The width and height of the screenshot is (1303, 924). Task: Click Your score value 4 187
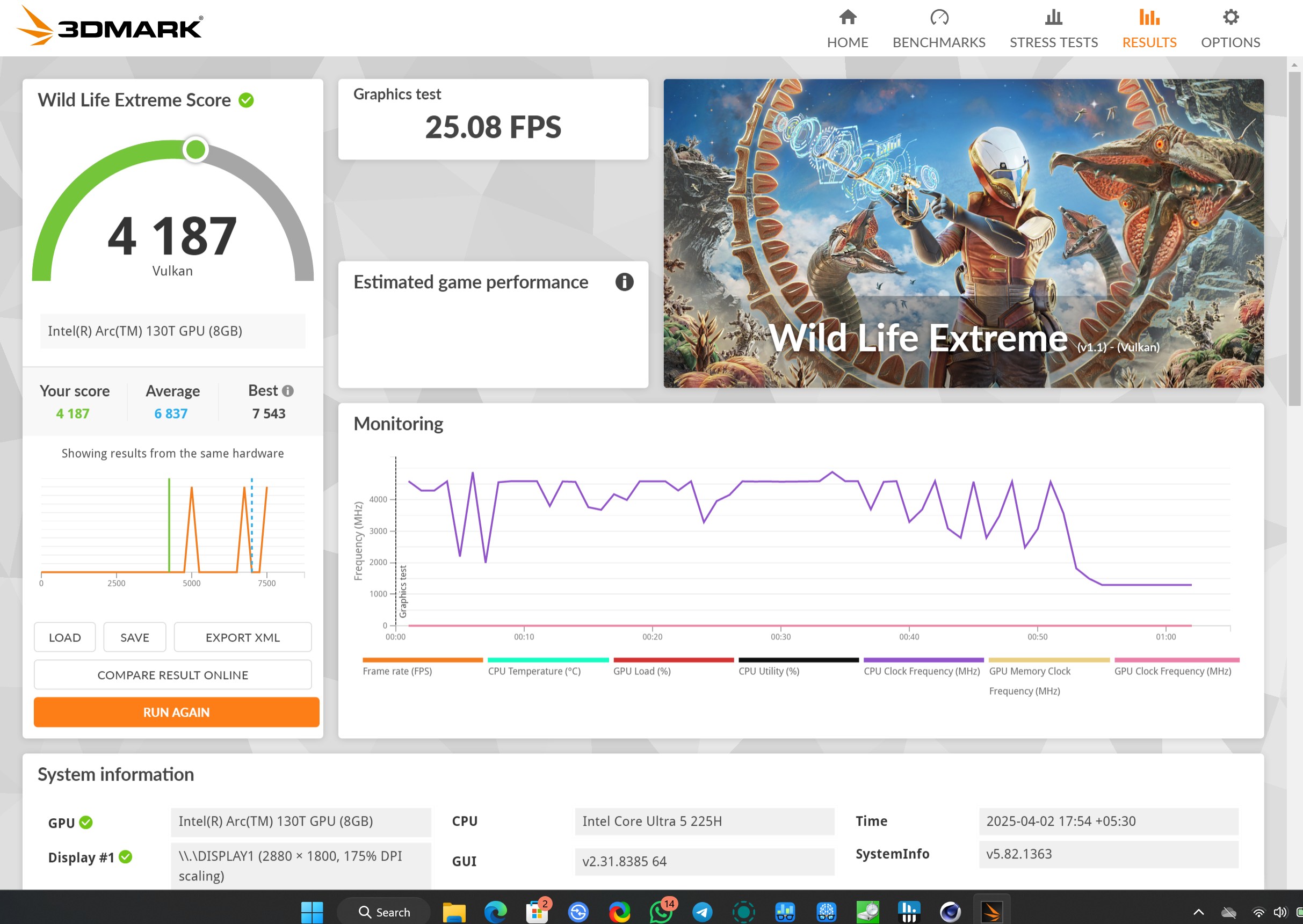tap(73, 413)
